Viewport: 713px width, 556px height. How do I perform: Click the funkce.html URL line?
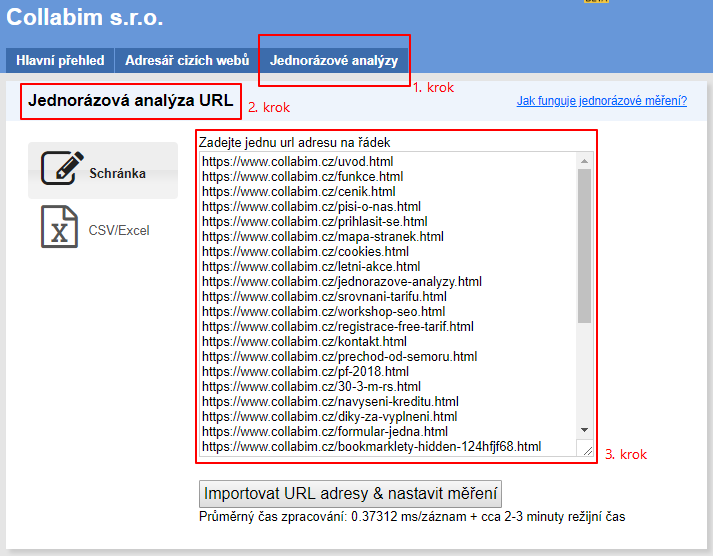click(x=302, y=176)
